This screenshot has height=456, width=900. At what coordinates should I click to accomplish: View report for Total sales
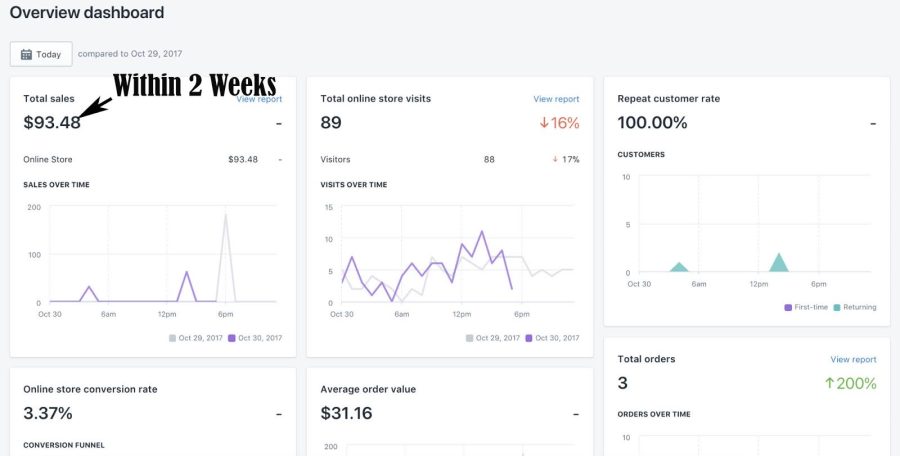tap(259, 99)
